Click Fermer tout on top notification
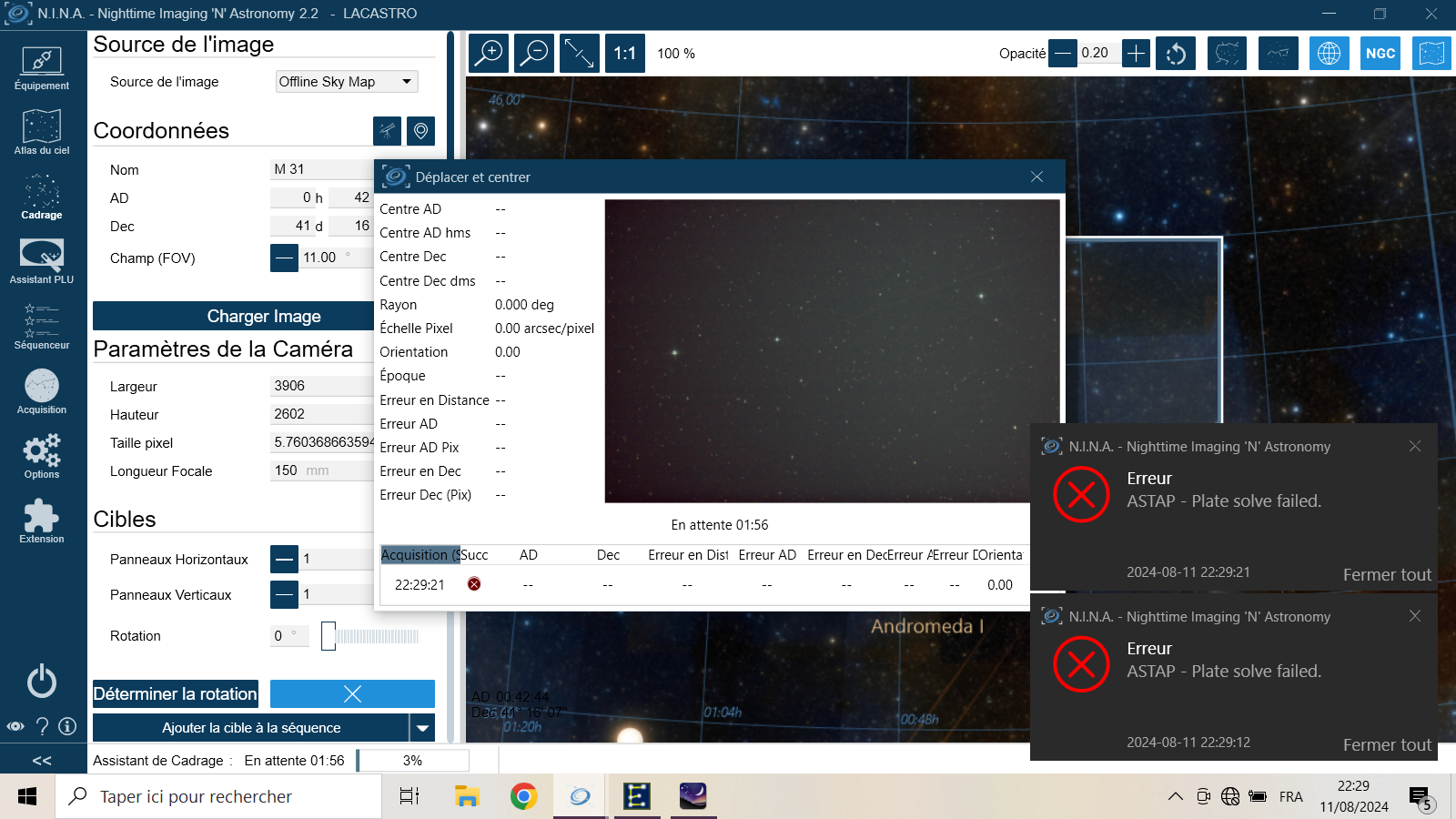This screenshot has width=1456, height=819. 1387,574
